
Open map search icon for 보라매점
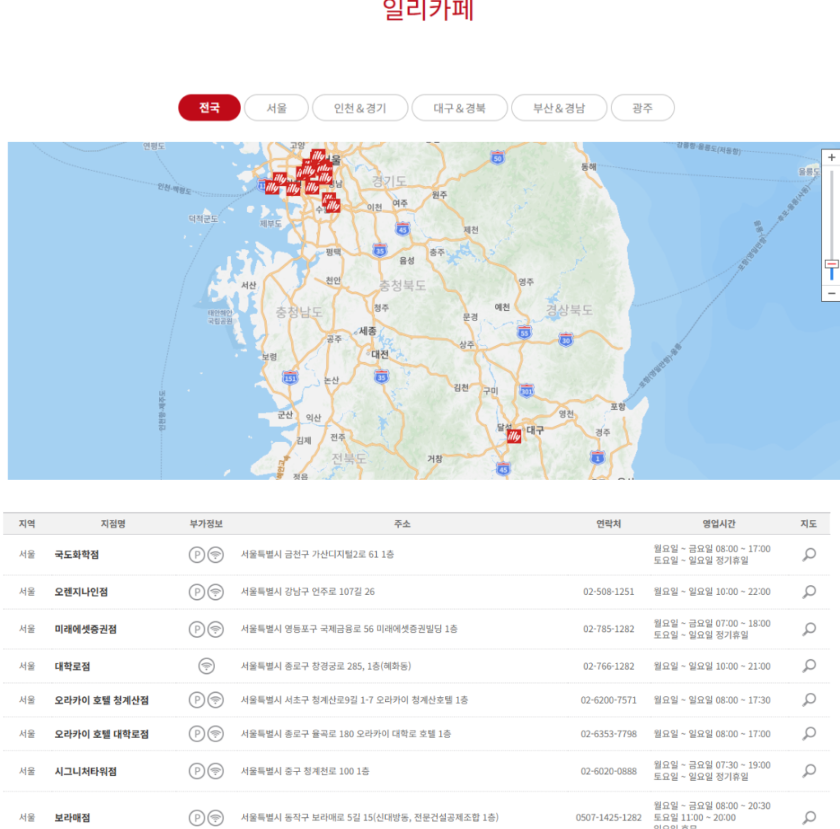coord(809,818)
